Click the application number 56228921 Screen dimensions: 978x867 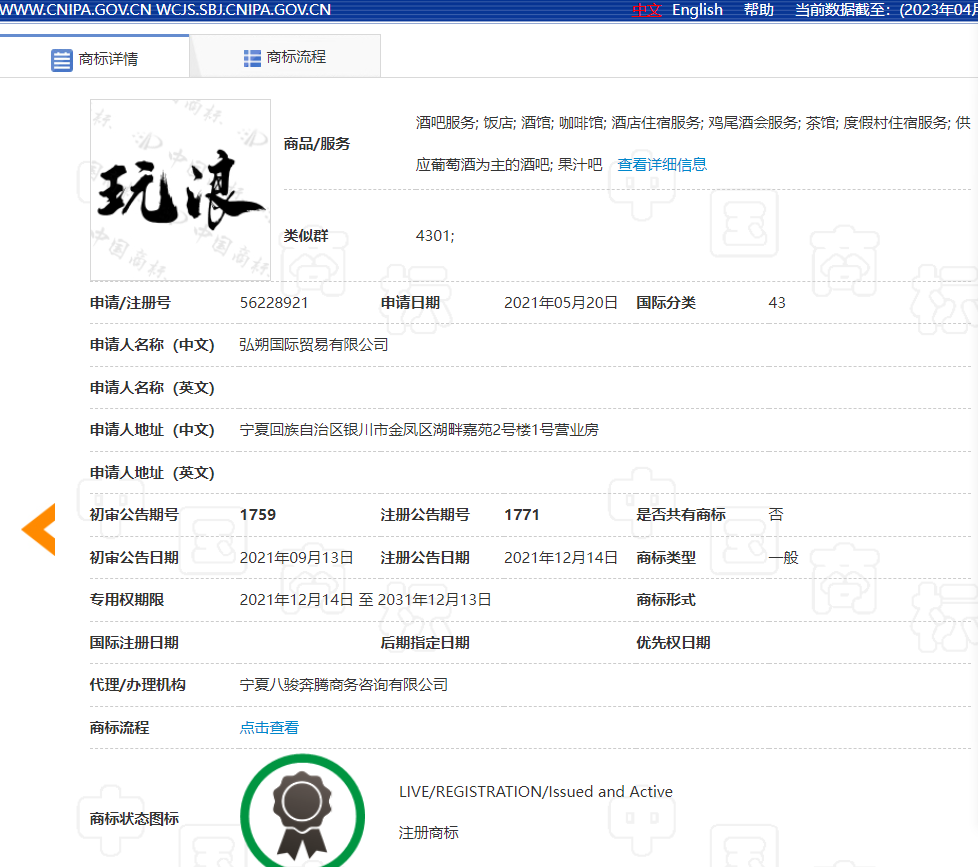pos(274,302)
